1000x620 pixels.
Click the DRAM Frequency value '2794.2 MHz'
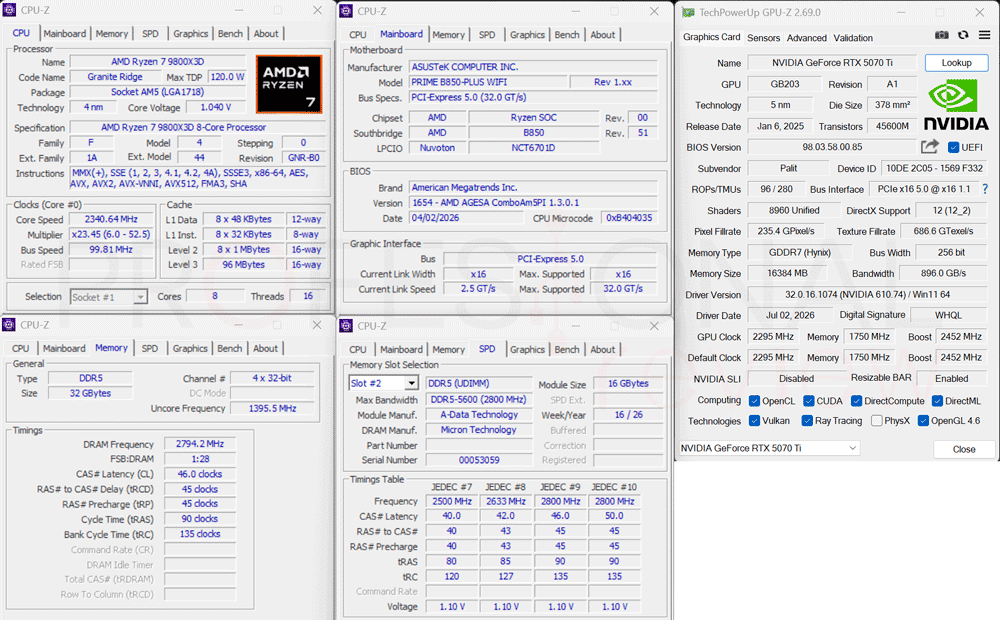[200, 443]
